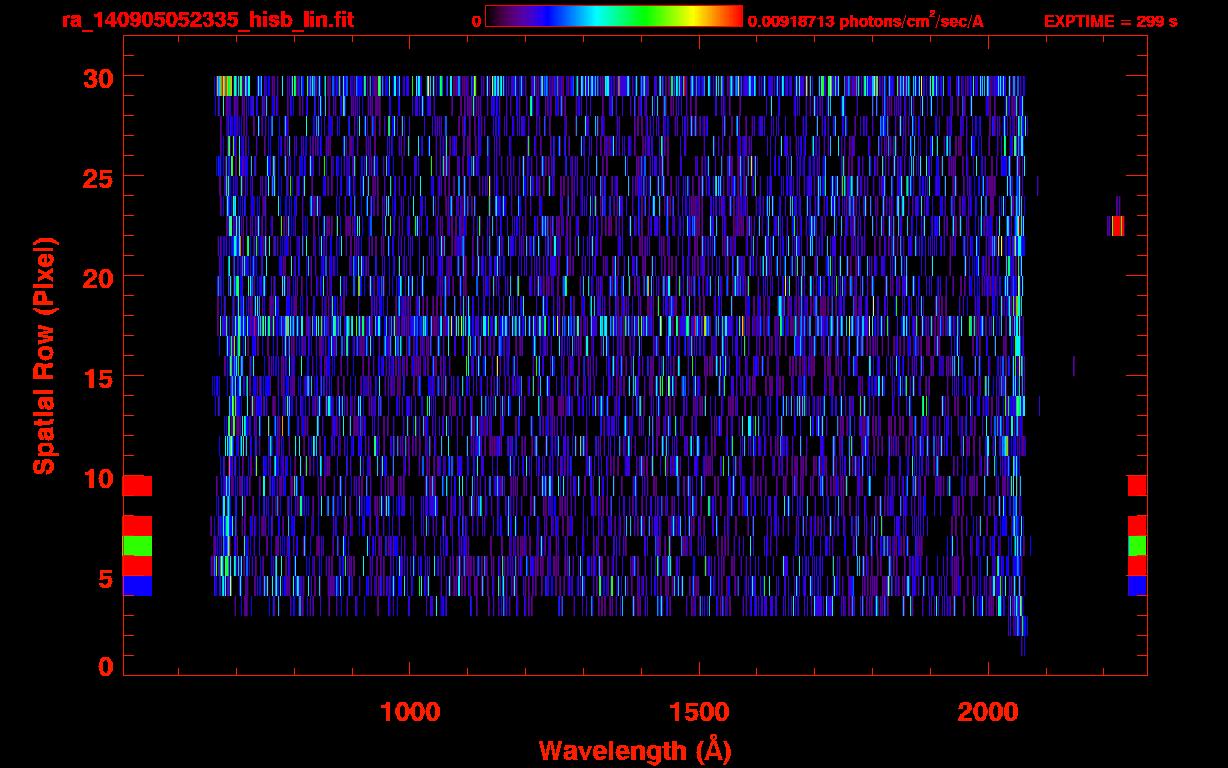
Task: Select the 20 tick label on the y-axis
Action: point(97,277)
